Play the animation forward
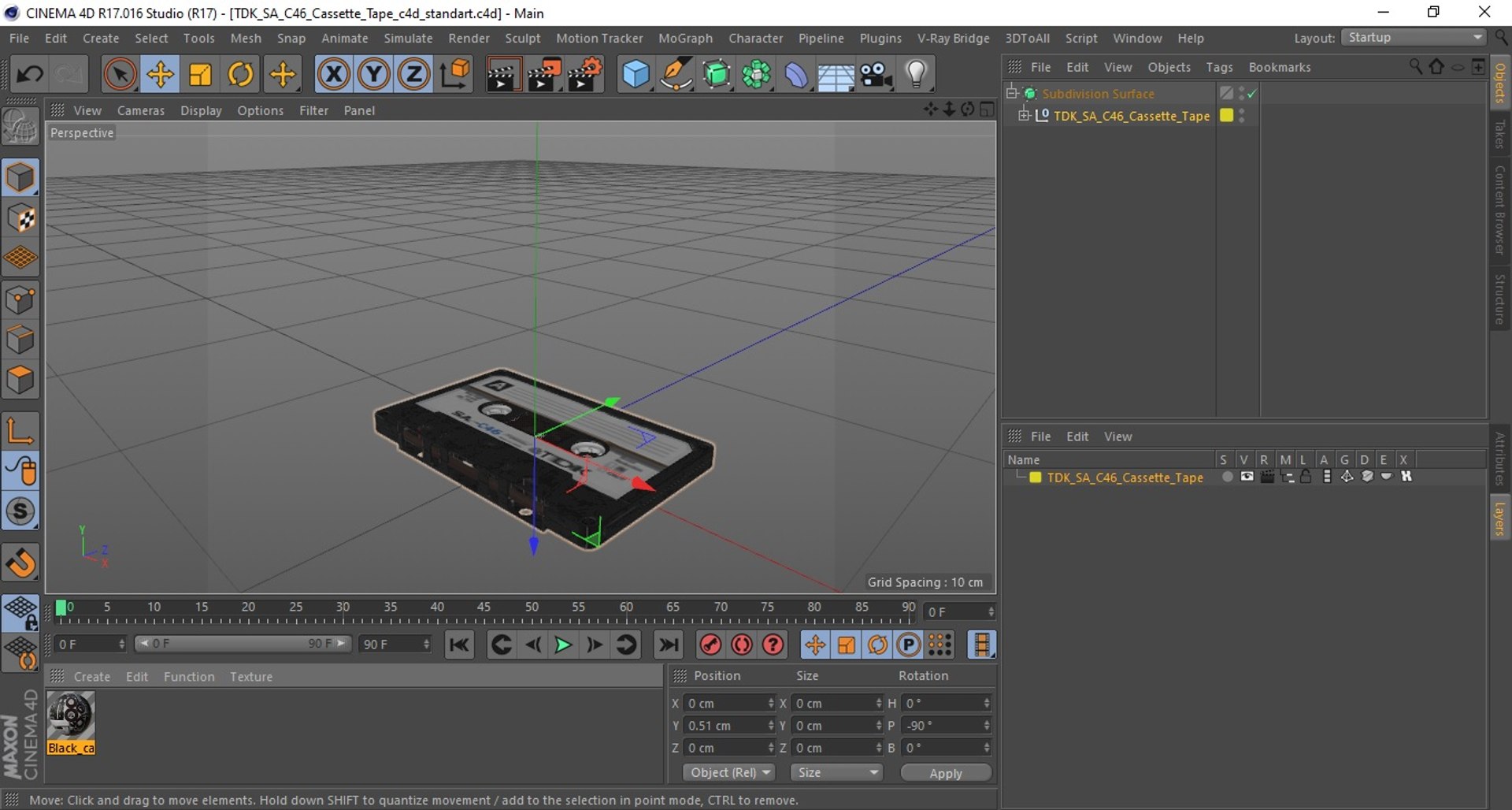Image resolution: width=1512 pixels, height=810 pixels. tap(563, 645)
